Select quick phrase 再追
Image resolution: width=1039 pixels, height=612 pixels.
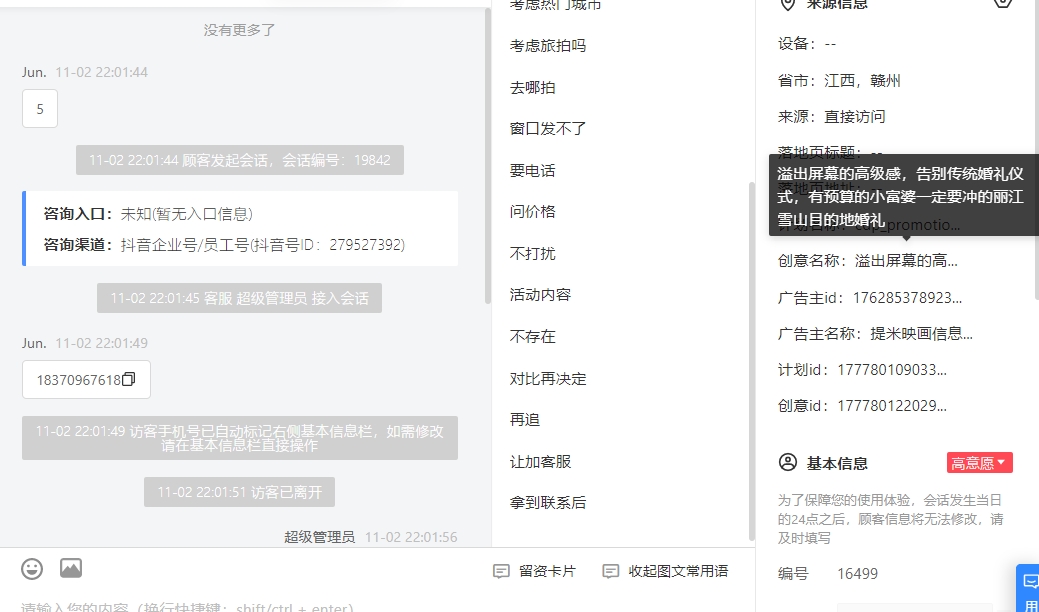coord(525,420)
